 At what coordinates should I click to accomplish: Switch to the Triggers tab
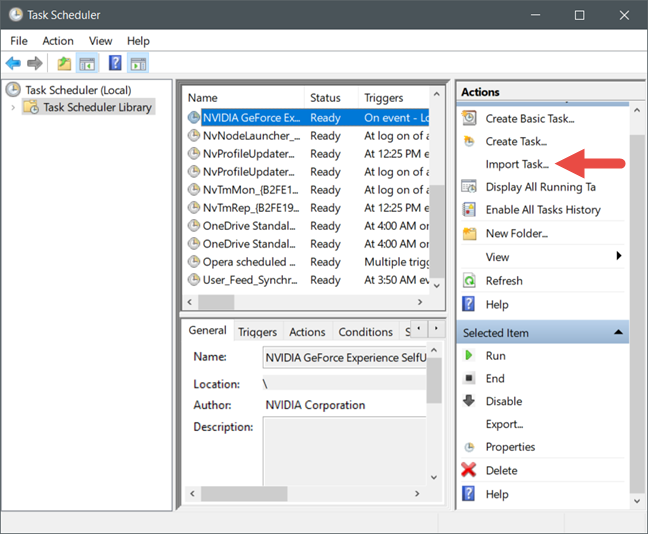click(x=257, y=331)
